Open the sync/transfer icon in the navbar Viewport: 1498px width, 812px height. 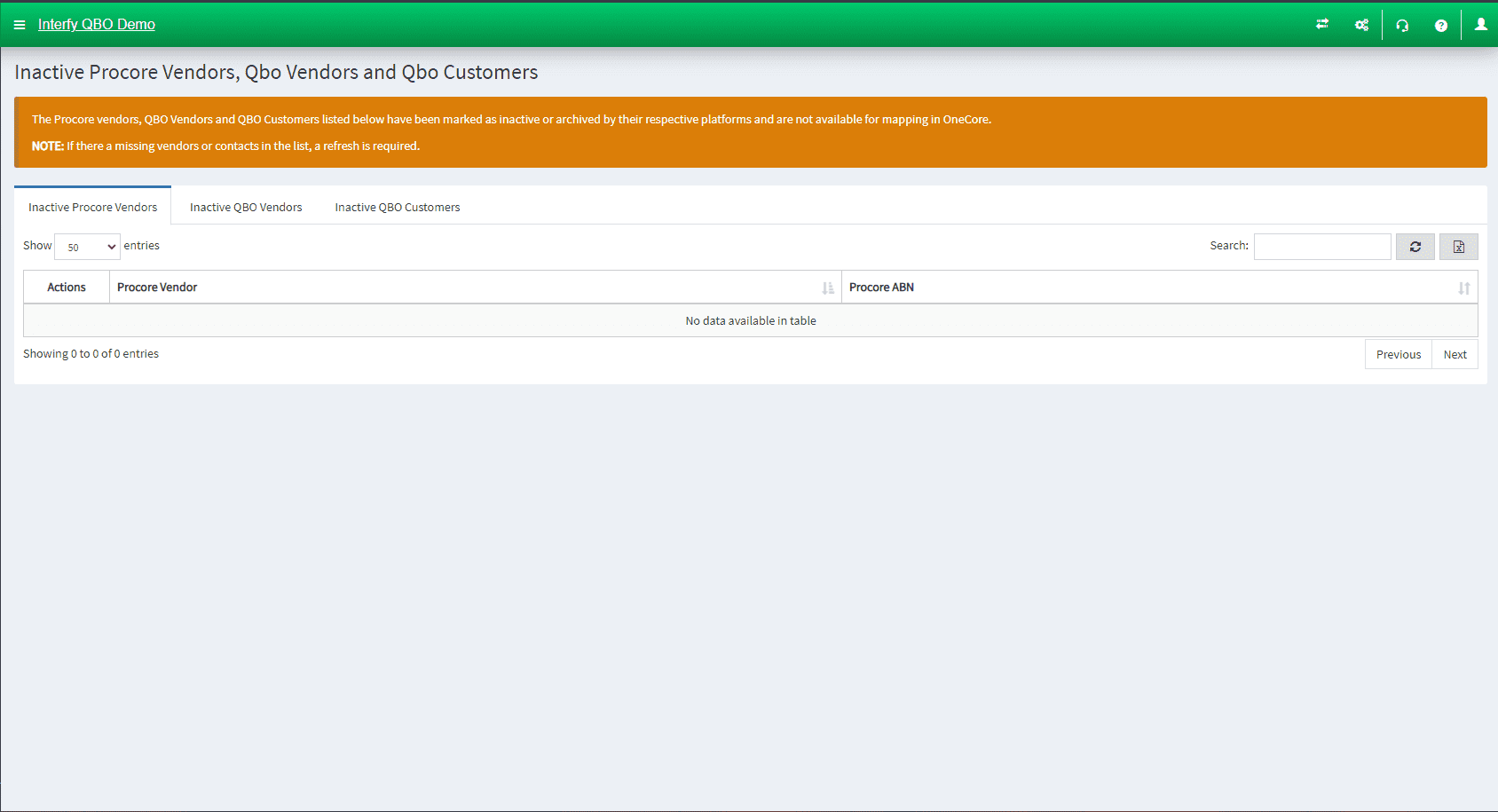point(1321,24)
